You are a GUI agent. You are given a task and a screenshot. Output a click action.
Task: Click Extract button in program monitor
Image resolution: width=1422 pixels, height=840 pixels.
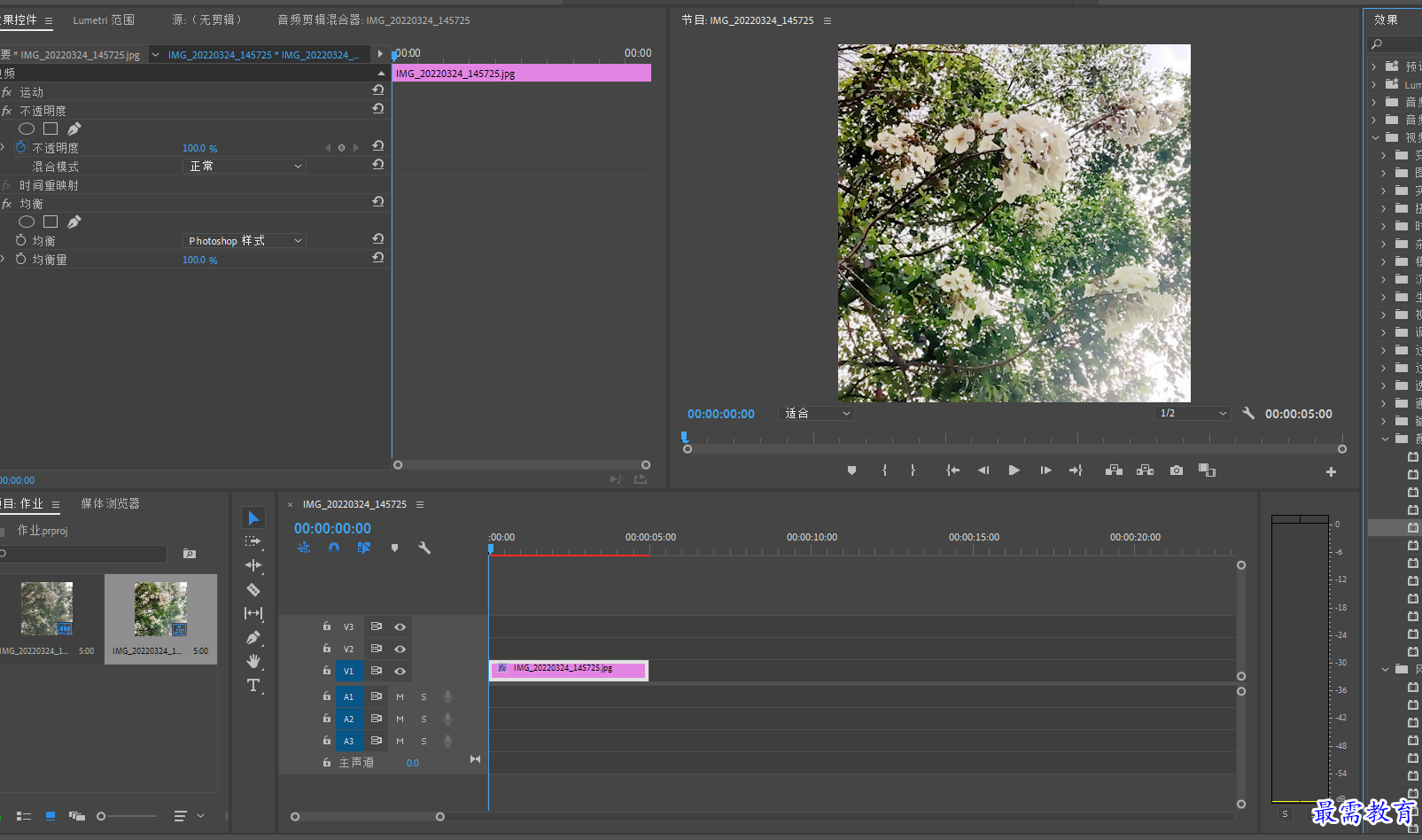[1145, 471]
